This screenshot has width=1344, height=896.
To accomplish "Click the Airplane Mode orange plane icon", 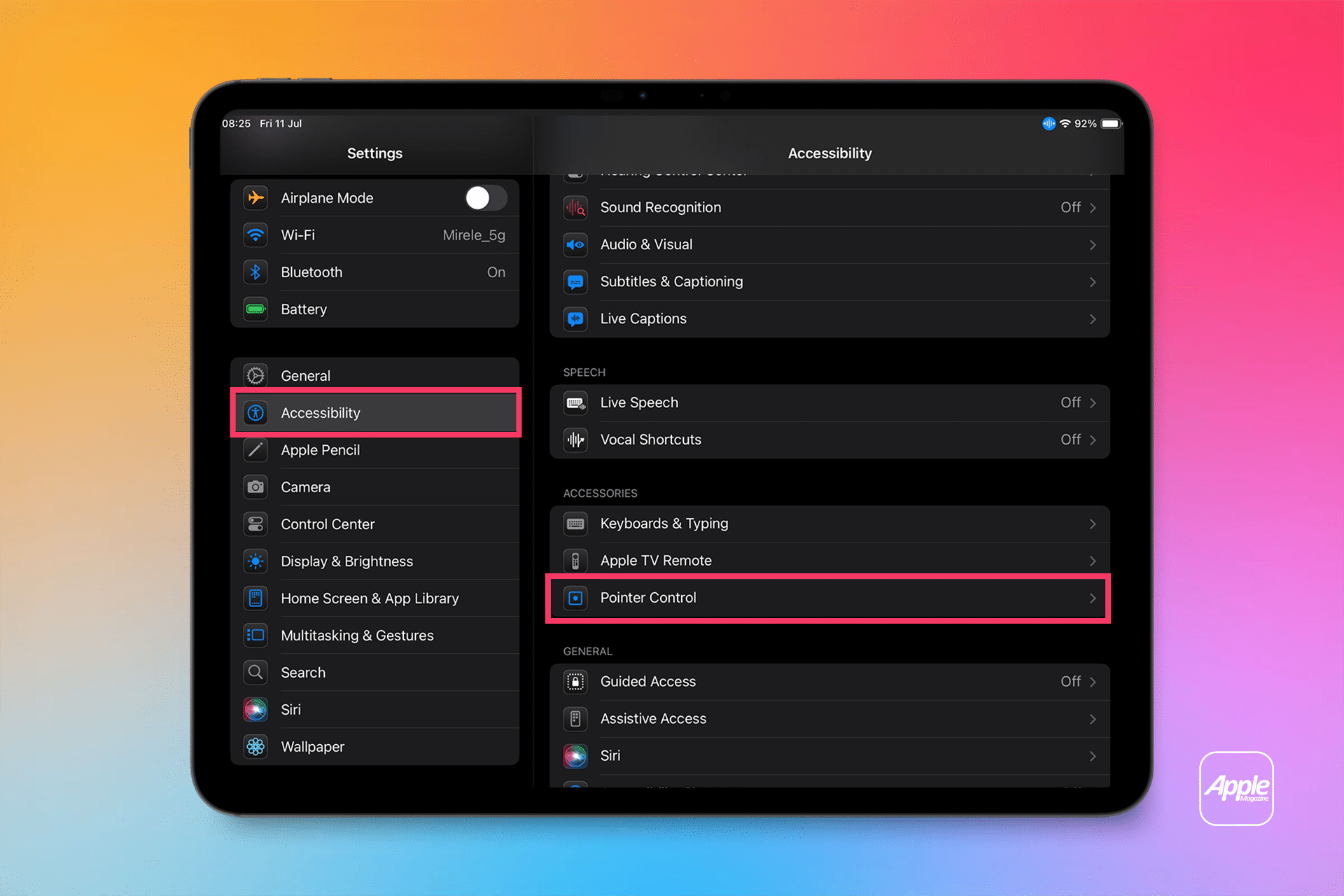I will click(255, 198).
